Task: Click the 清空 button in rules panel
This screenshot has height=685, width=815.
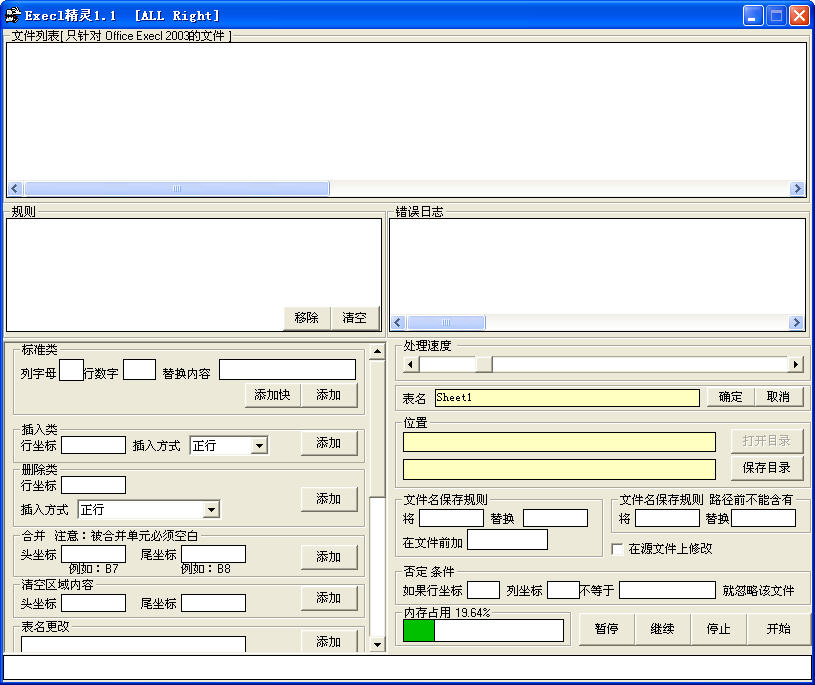Action: click(x=355, y=318)
